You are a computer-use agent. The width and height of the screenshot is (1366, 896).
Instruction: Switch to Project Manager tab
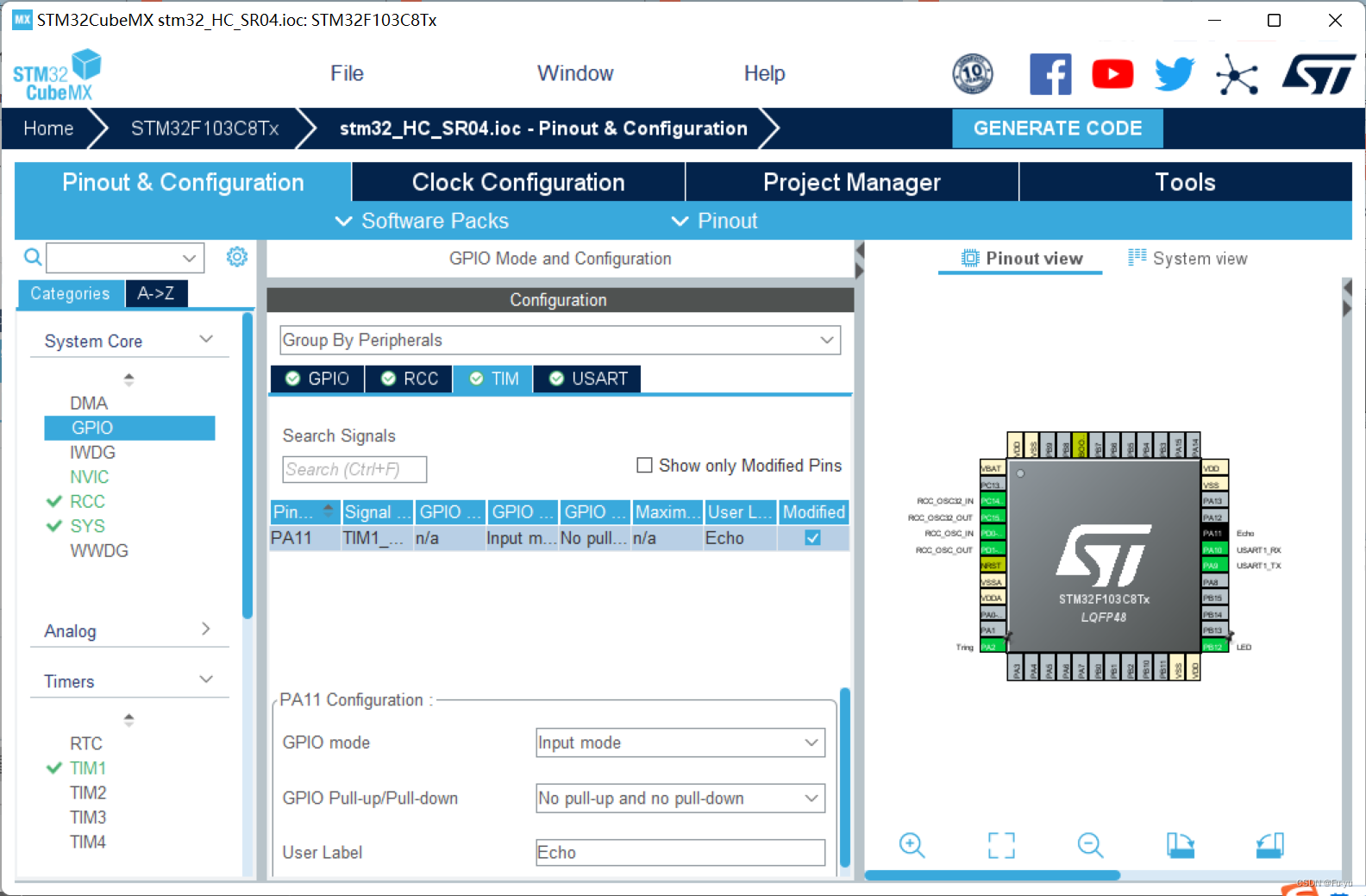pos(852,182)
